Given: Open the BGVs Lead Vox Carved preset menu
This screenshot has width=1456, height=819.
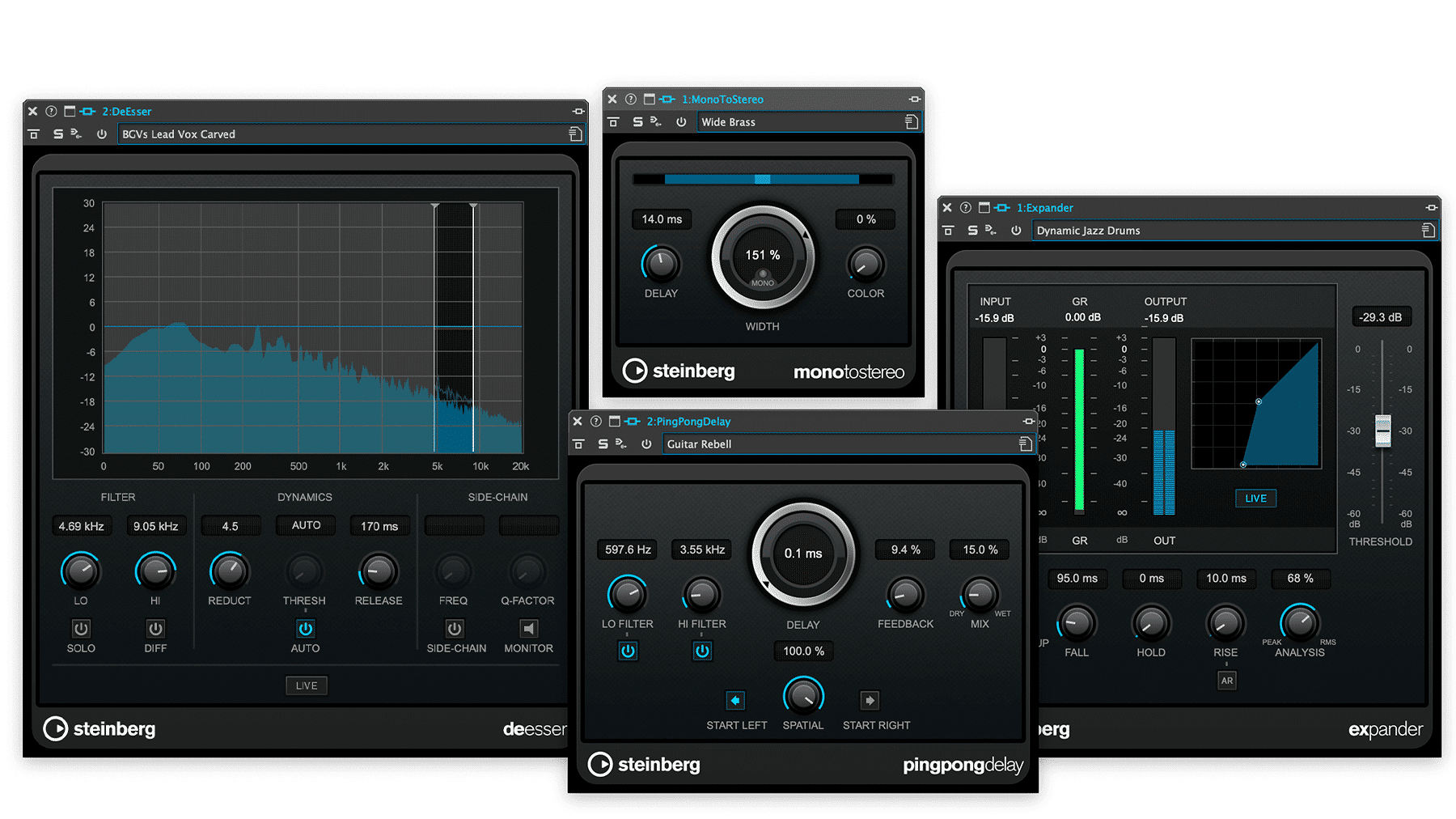Looking at the screenshot, I should (x=348, y=134).
